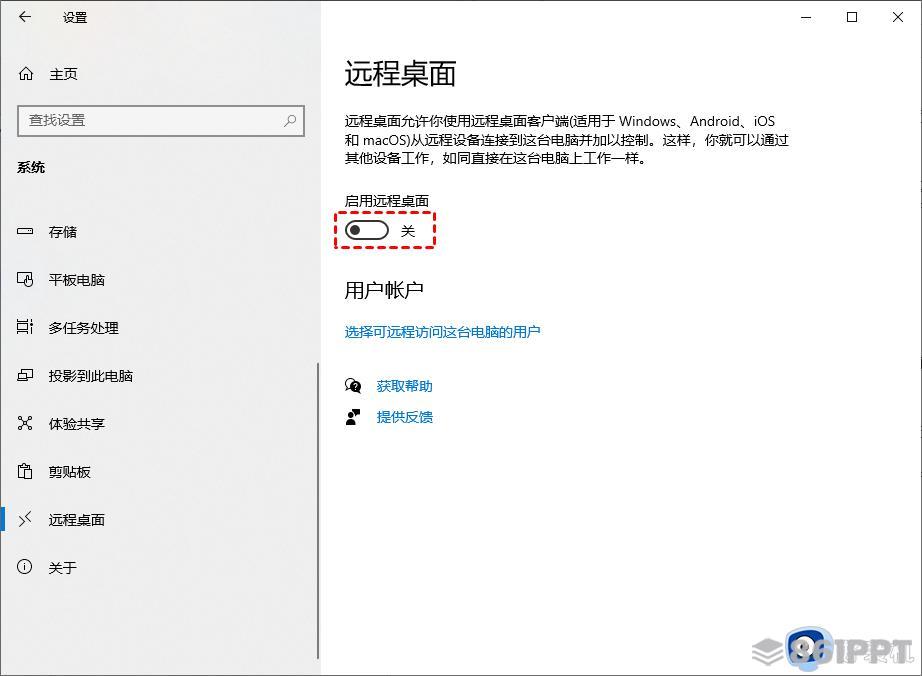The image size is (922, 676).
Task: Click the 查找设置 search field
Action: pos(161,121)
